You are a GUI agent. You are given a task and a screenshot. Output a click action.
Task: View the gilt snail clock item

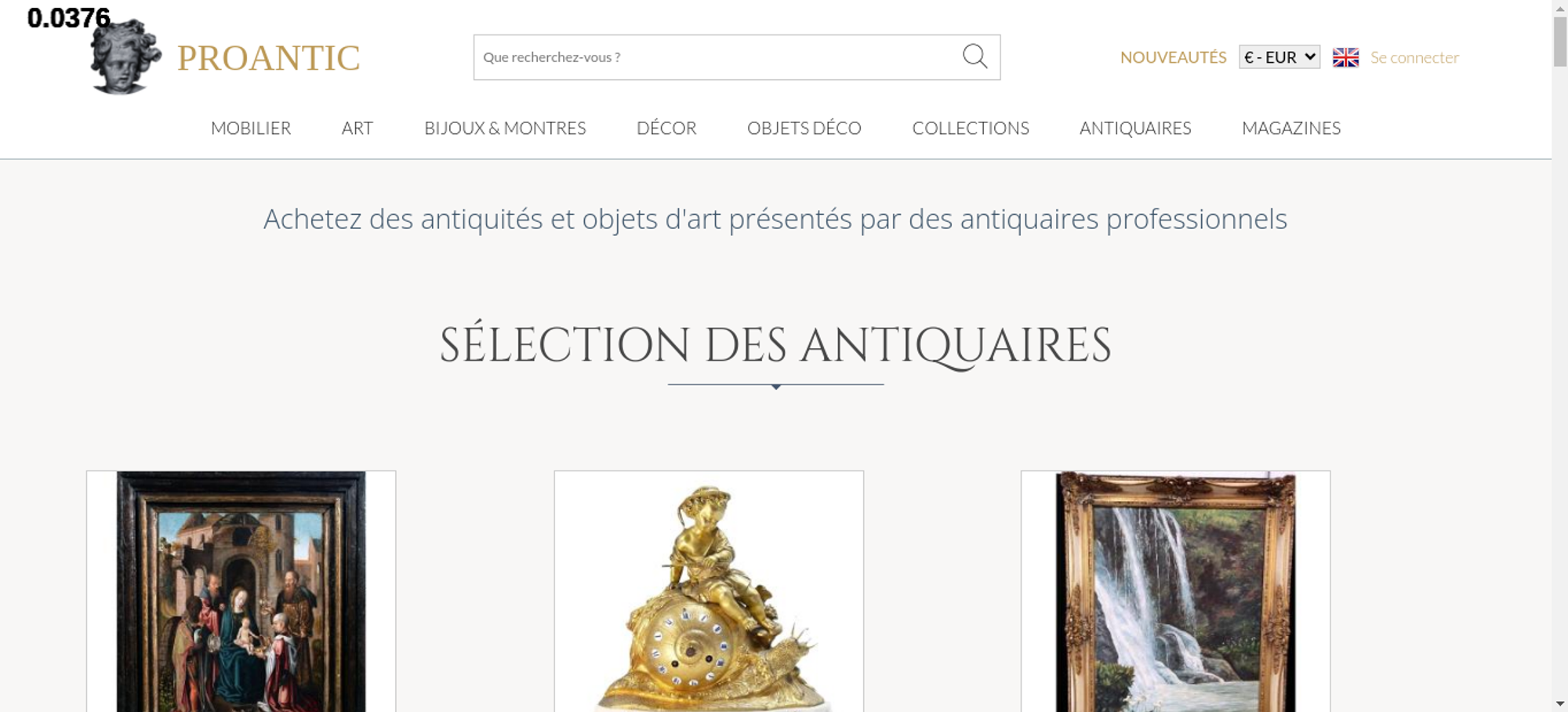coord(709,591)
